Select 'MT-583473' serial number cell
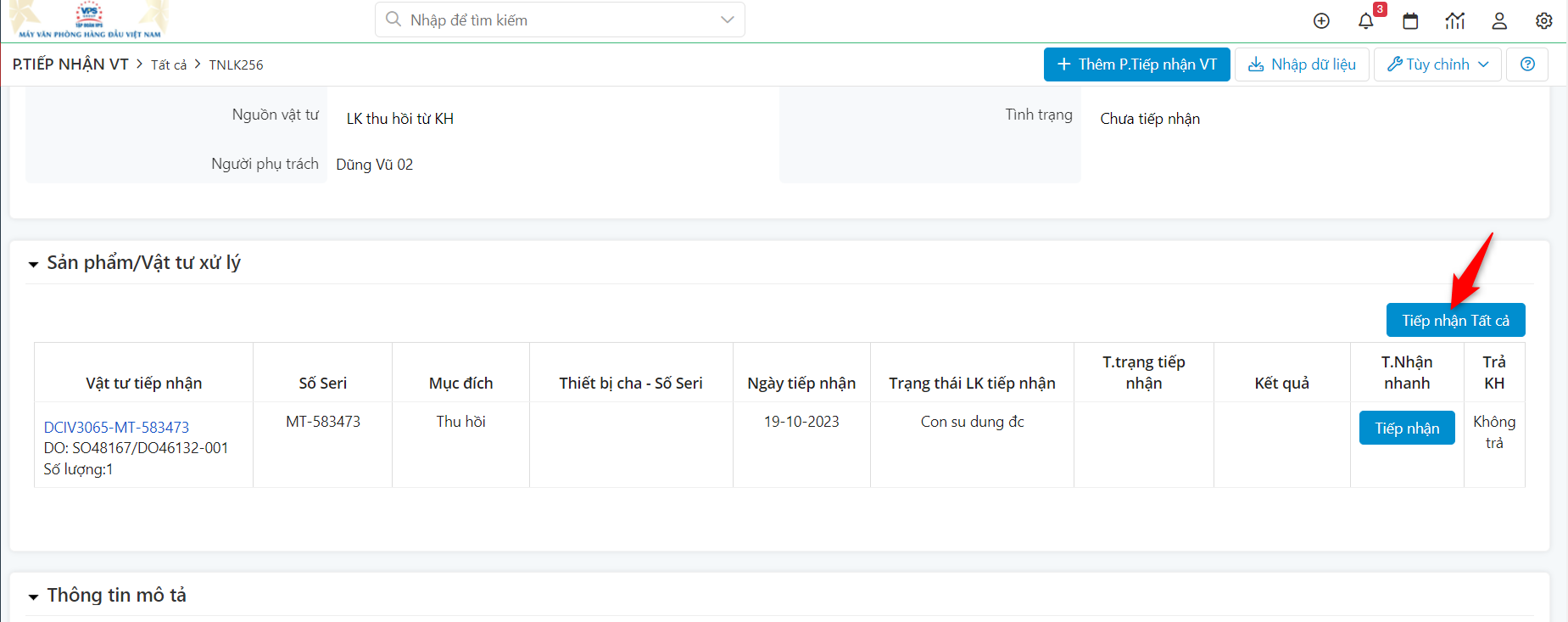Screen dimensions: 1568x622 (323, 422)
